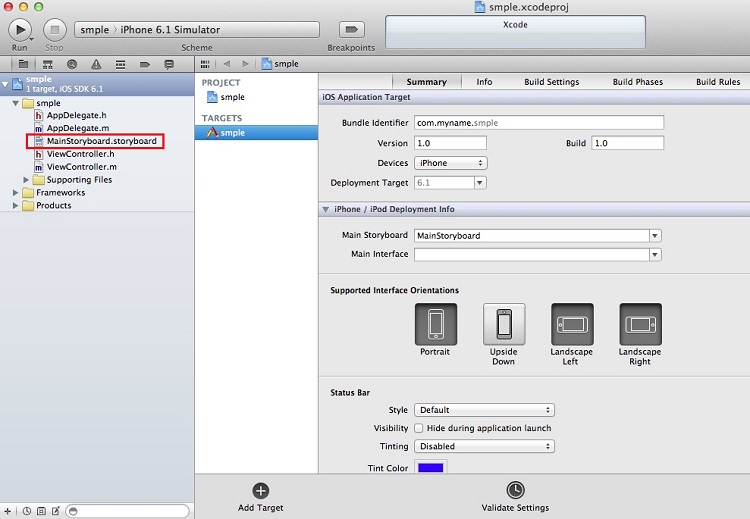The height and width of the screenshot is (519, 750).
Task: Select smple target under TARGETS
Action: [256, 133]
